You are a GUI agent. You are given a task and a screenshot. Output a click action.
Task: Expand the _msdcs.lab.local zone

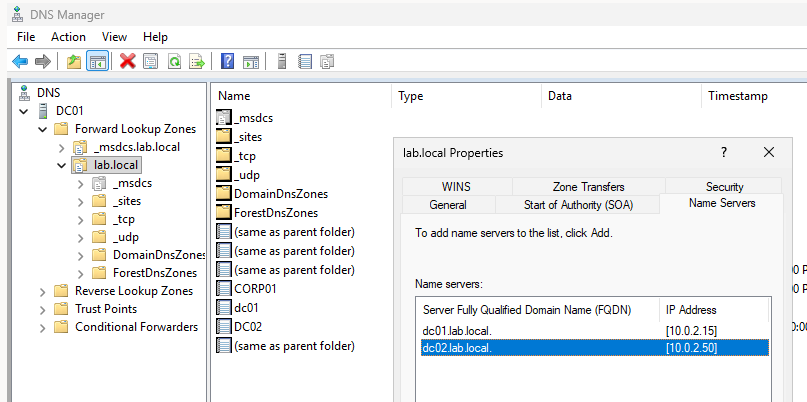coord(61,147)
